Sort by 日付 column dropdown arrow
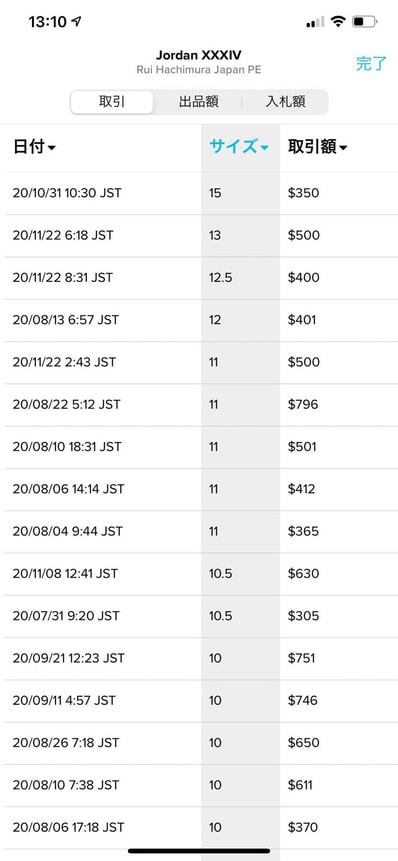 52,148
